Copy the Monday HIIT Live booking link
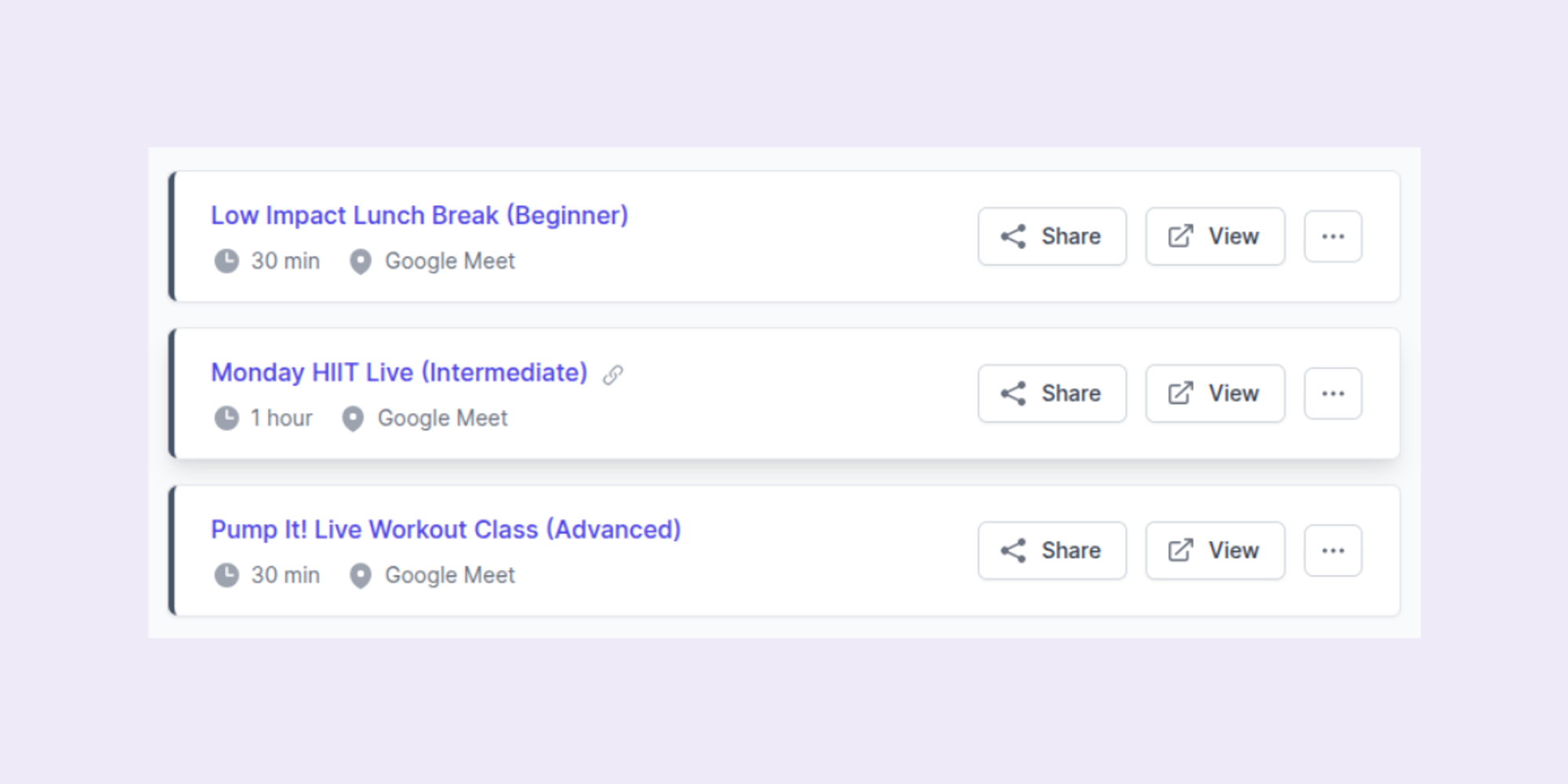The height and width of the screenshot is (784, 1568). coord(613,376)
